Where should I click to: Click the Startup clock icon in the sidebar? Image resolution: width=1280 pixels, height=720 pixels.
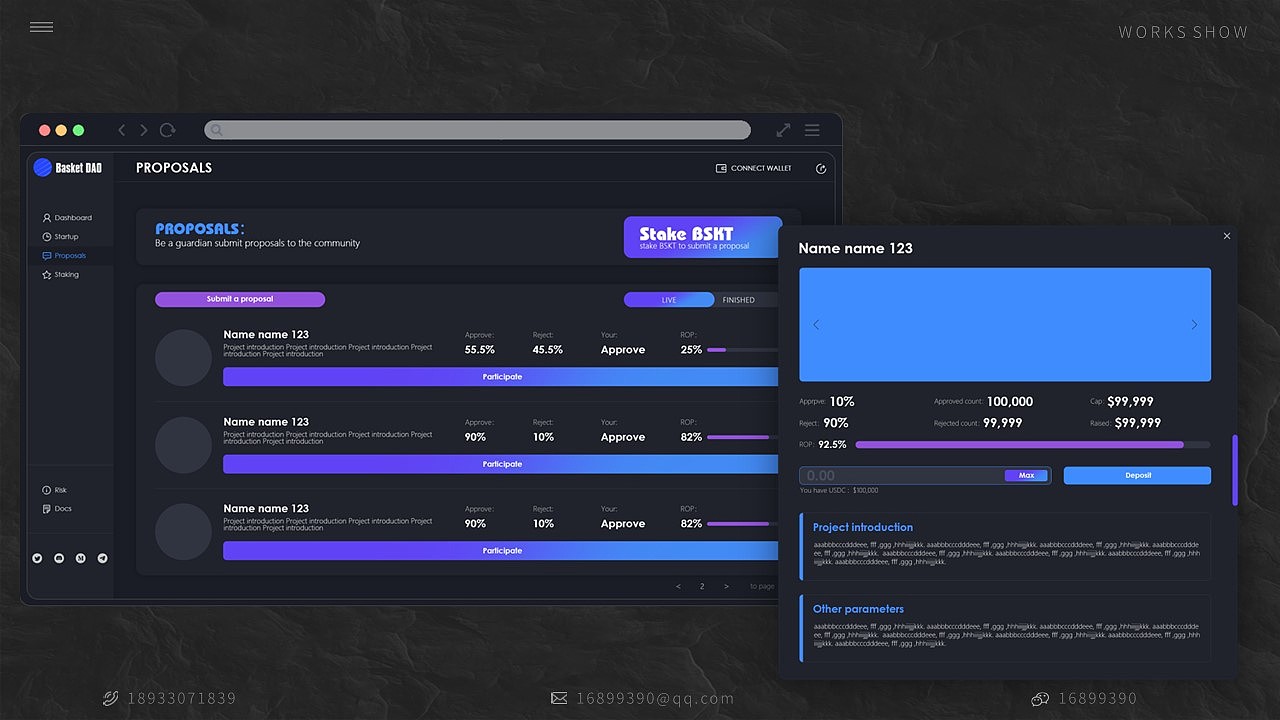point(46,237)
